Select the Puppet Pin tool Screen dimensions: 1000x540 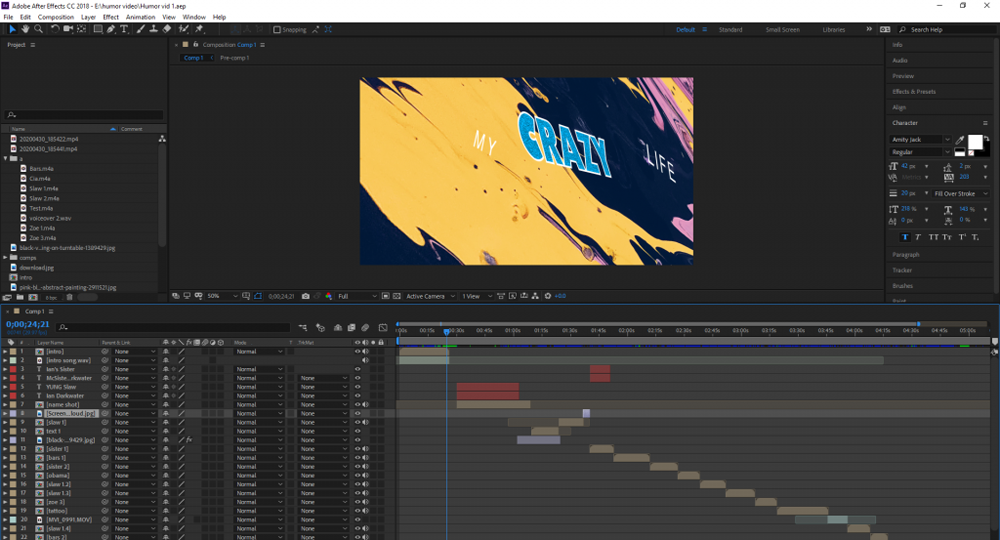199,29
